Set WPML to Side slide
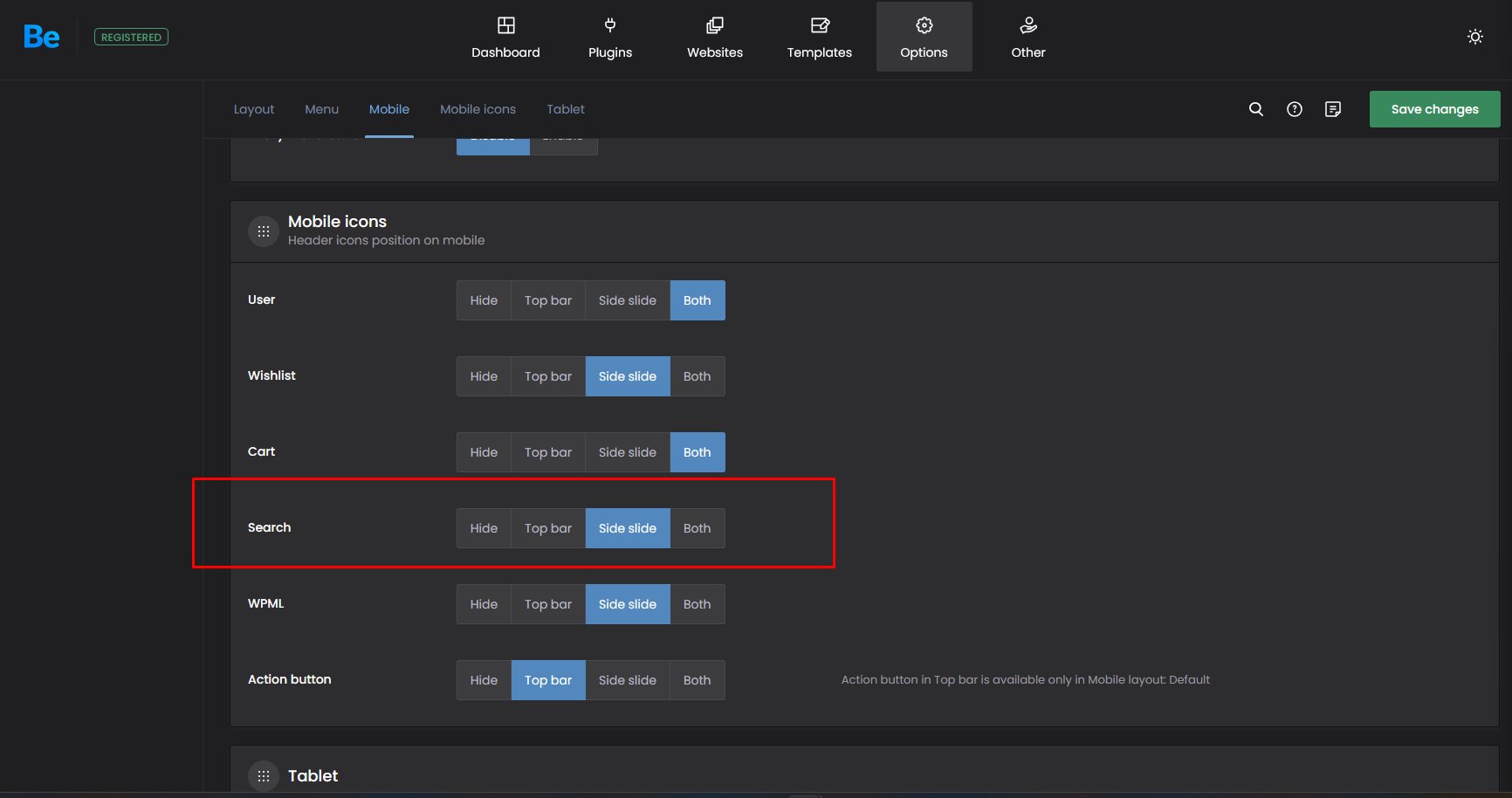The width and height of the screenshot is (1512, 798). 628,604
